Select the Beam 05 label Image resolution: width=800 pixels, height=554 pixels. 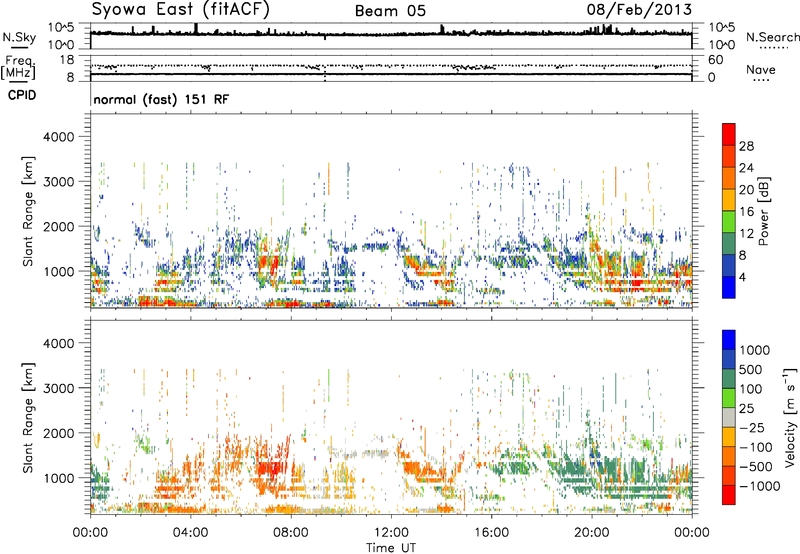click(x=390, y=11)
